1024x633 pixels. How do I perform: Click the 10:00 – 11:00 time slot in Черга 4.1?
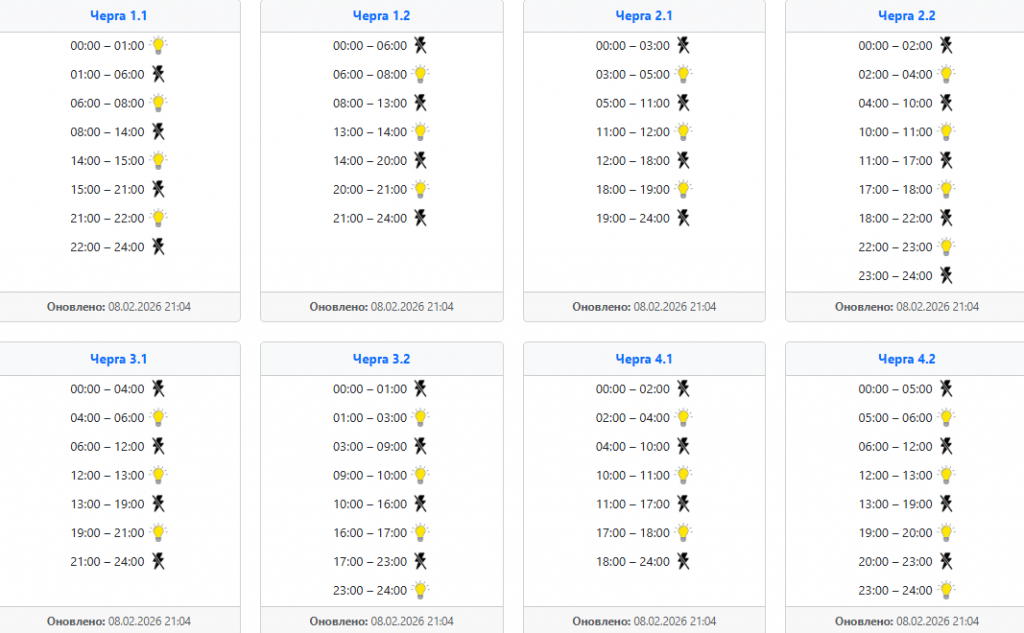632,475
